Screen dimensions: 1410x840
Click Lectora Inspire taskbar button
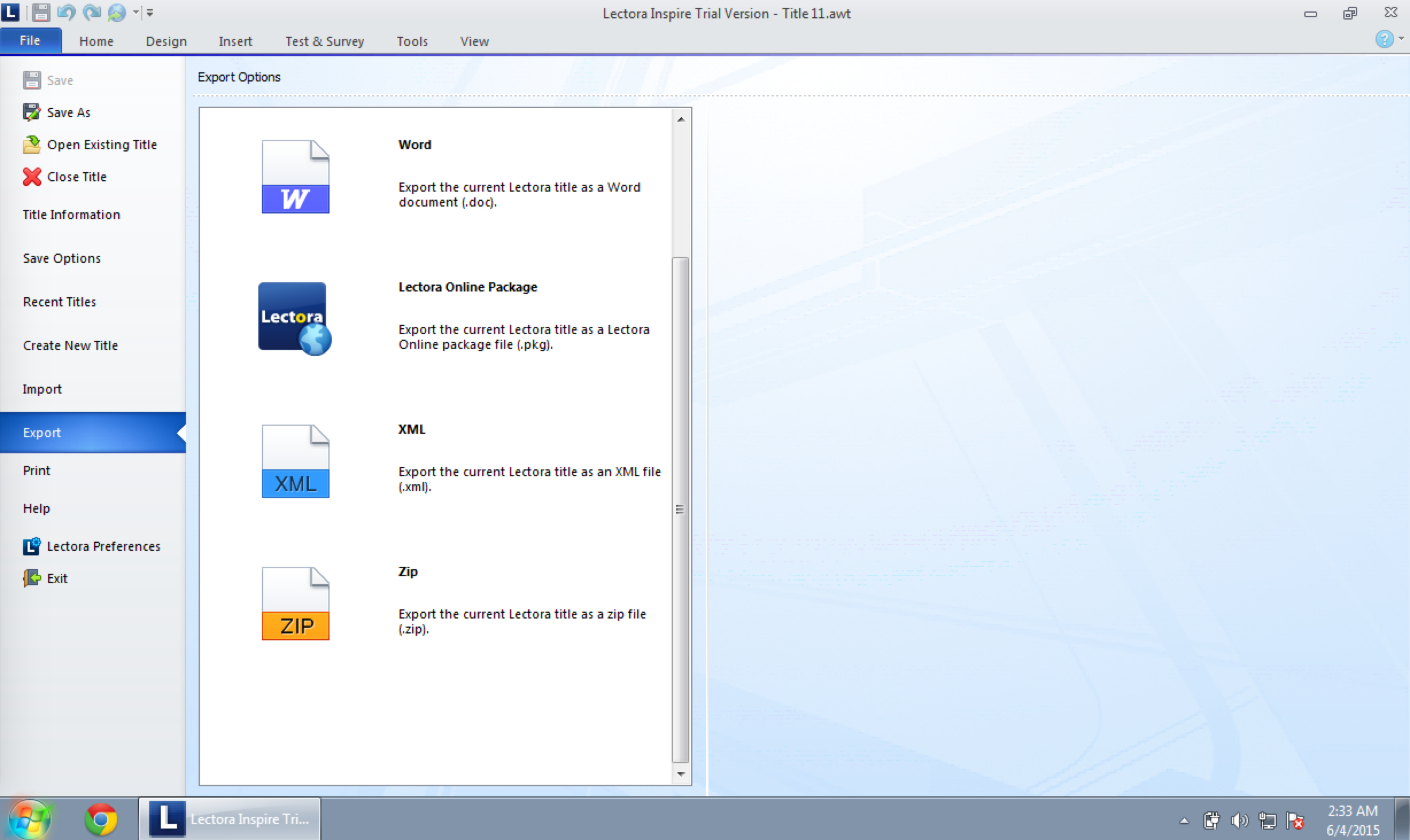coord(230,819)
